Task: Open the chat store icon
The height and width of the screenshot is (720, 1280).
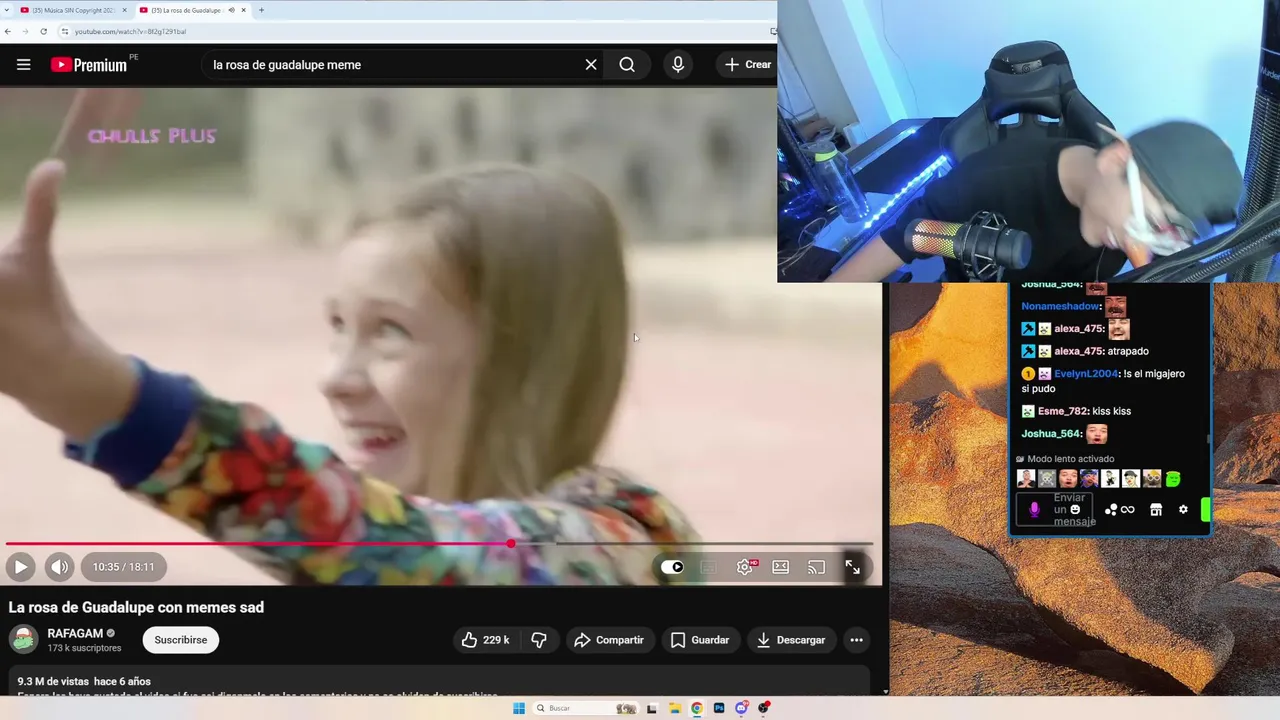Action: (1156, 510)
